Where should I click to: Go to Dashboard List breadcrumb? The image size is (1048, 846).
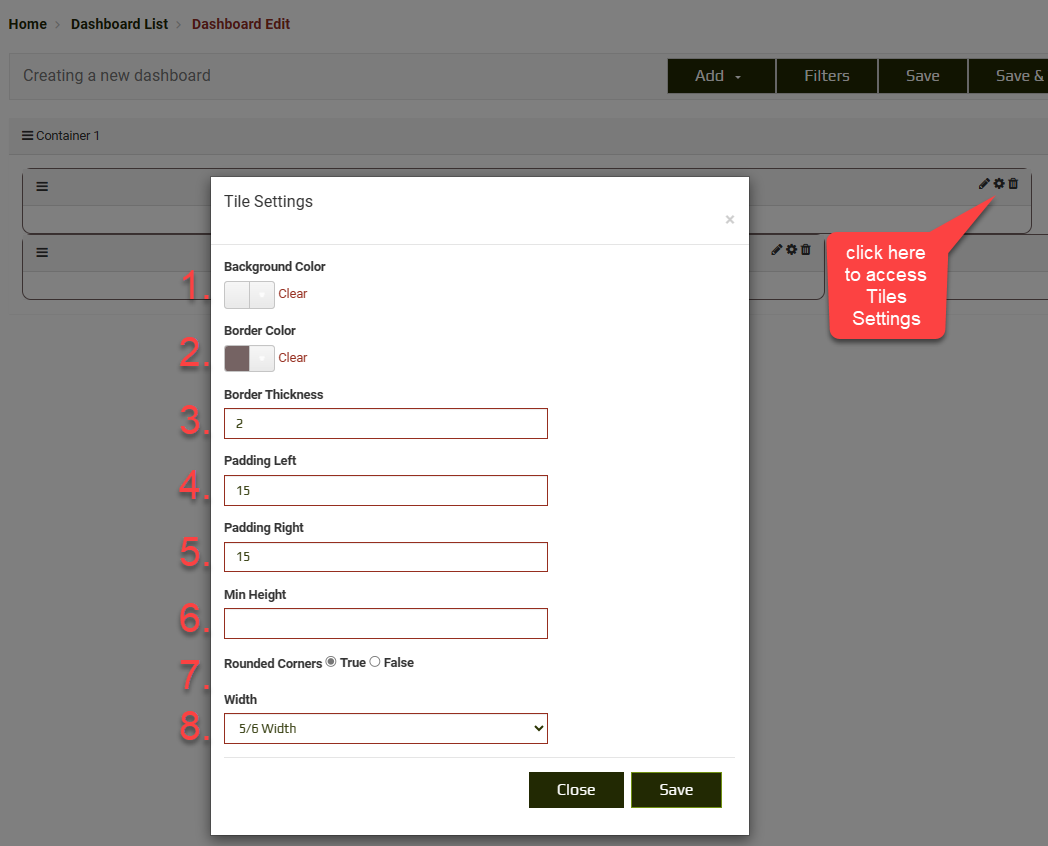tap(119, 24)
